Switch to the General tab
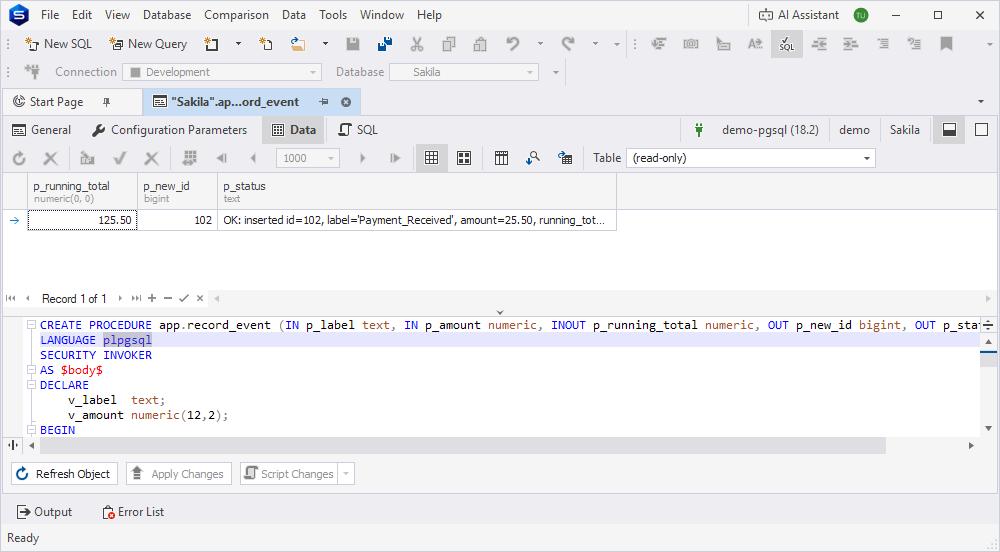 41,130
